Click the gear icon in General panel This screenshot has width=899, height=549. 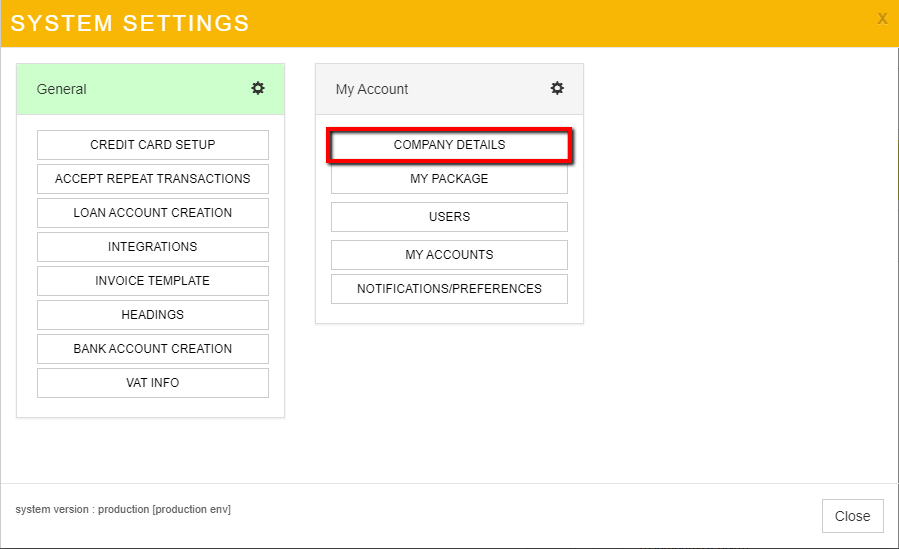(x=258, y=88)
